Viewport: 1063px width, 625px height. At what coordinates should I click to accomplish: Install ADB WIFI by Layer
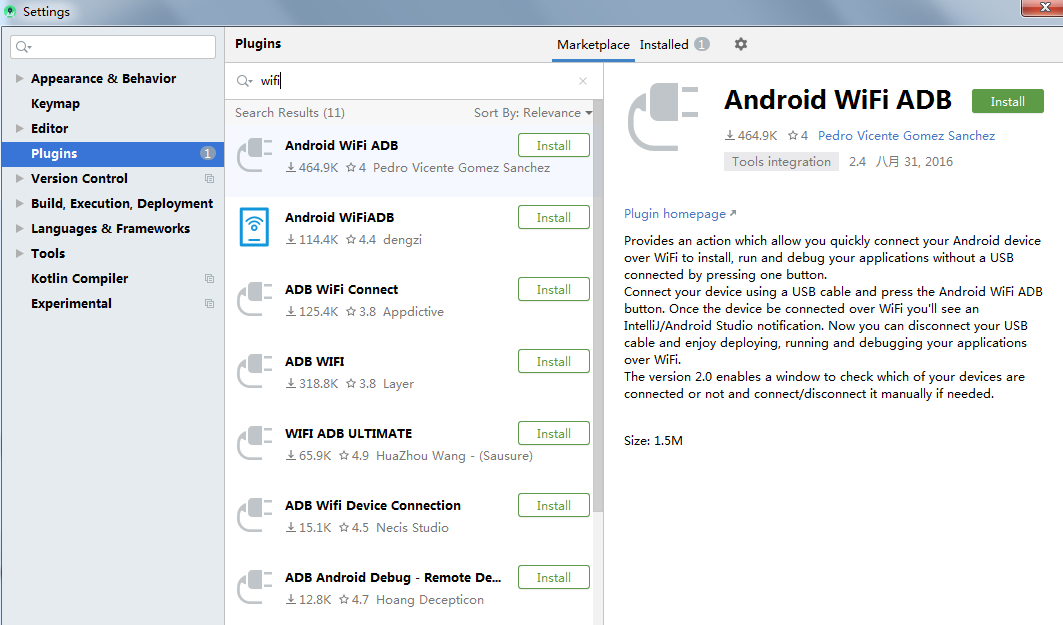pos(554,362)
